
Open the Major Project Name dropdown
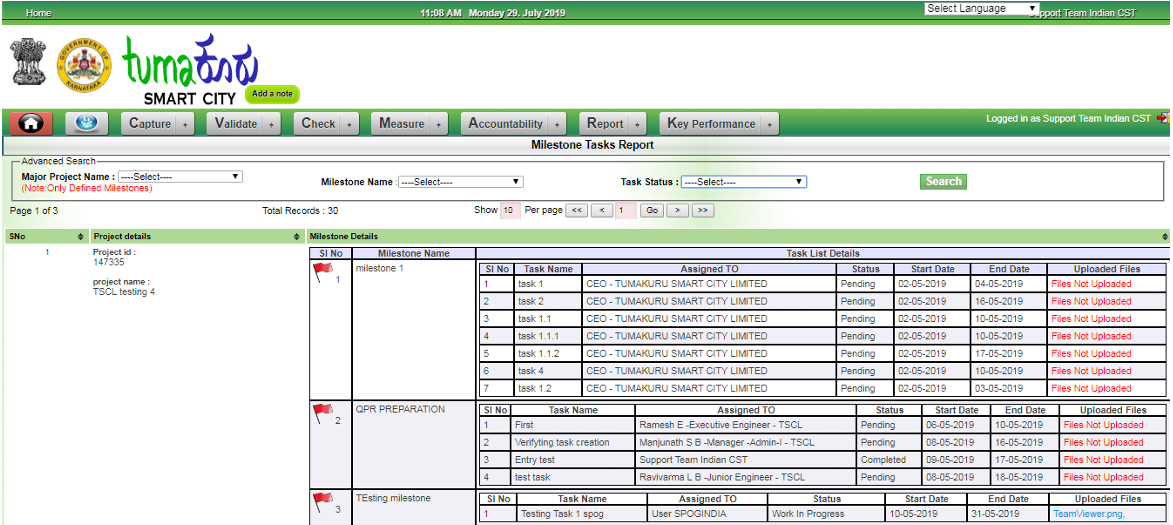coord(180,177)
